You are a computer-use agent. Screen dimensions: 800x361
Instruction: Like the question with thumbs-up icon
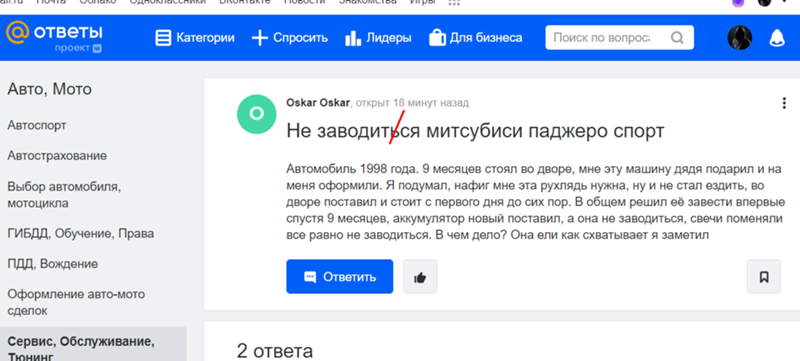coord(420,277)
